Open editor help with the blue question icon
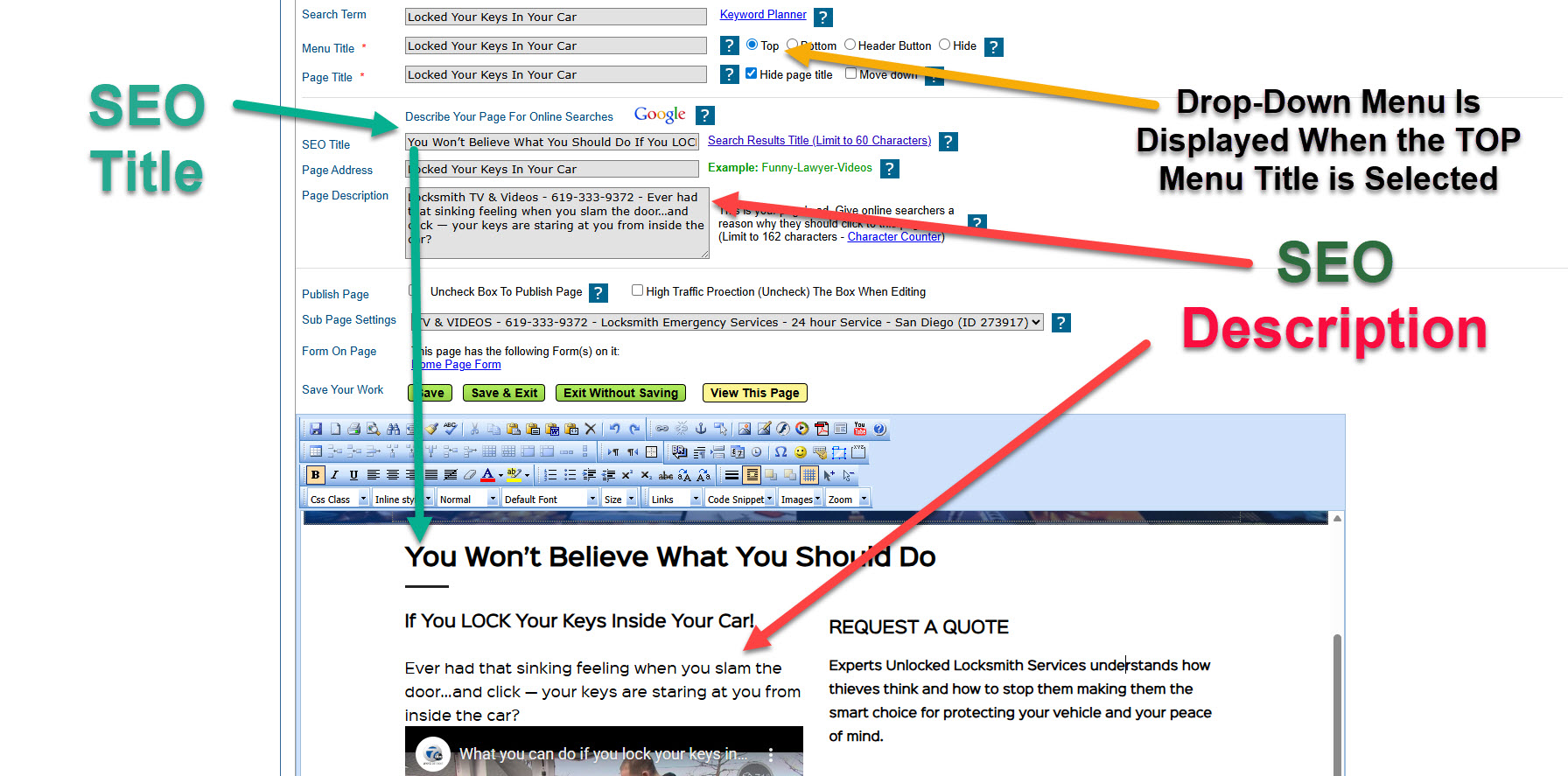Image resolution: width=1568 pixels, height=776 pixels. [x=879, y=429]
